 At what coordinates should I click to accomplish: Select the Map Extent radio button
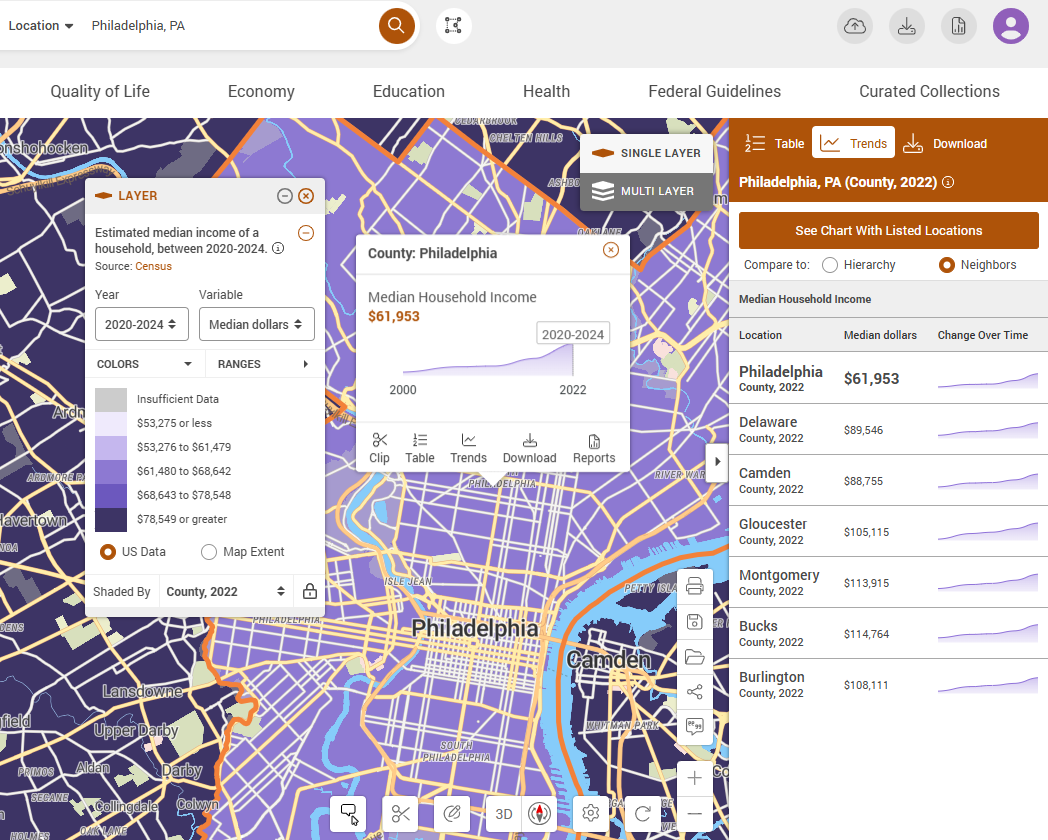point(209,552)
